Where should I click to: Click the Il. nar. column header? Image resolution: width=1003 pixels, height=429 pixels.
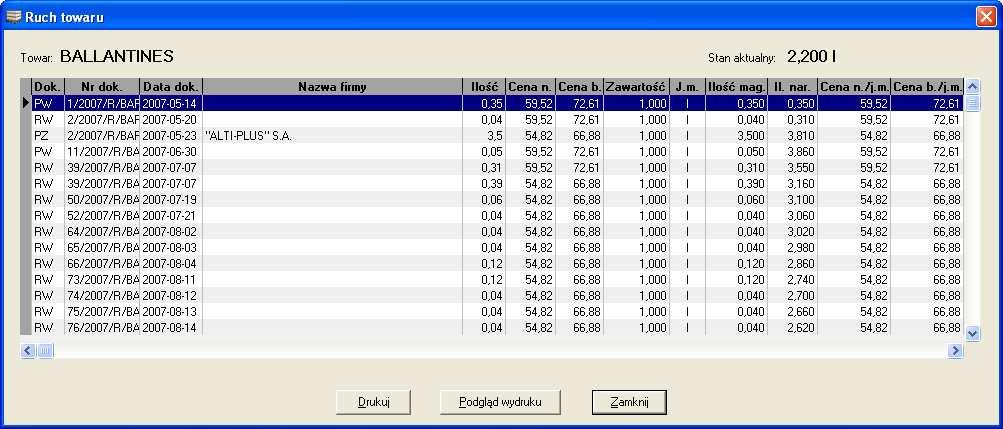793,87
